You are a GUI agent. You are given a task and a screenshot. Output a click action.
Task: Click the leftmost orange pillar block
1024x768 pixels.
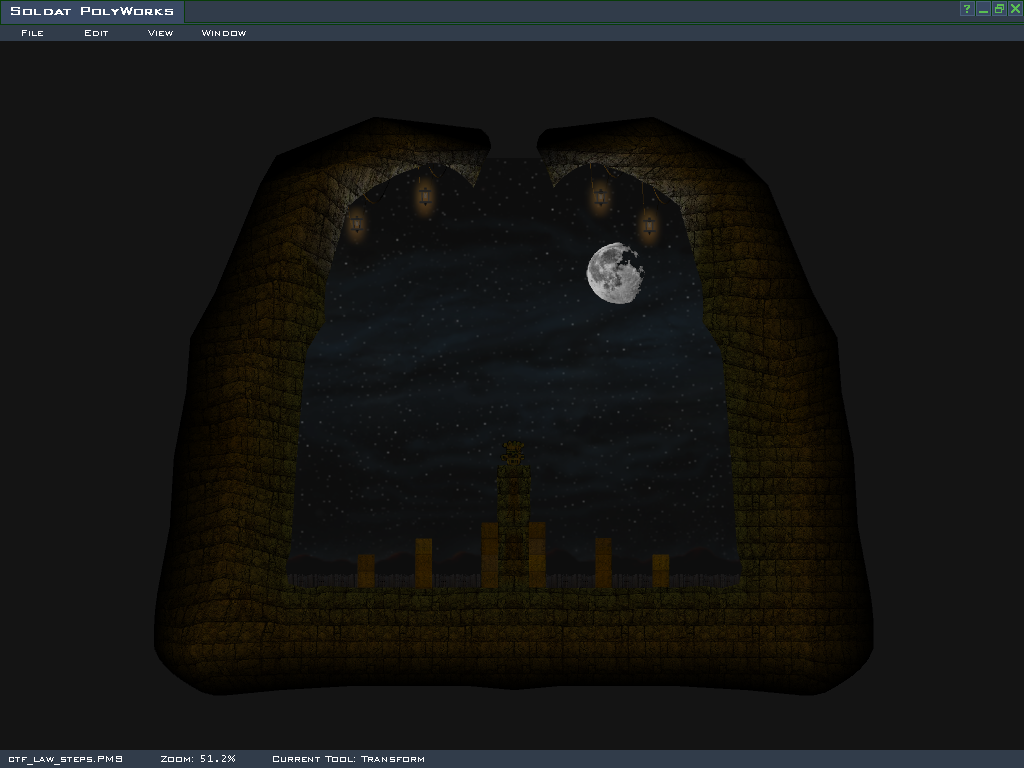(x=366, y=570)
